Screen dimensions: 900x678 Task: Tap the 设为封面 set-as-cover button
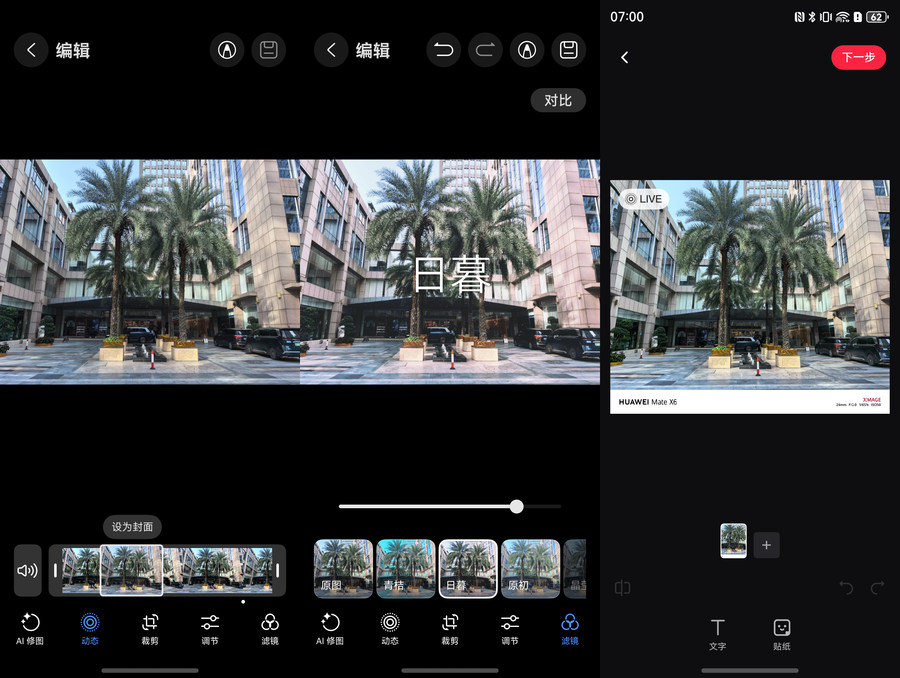tap(133, 527)
